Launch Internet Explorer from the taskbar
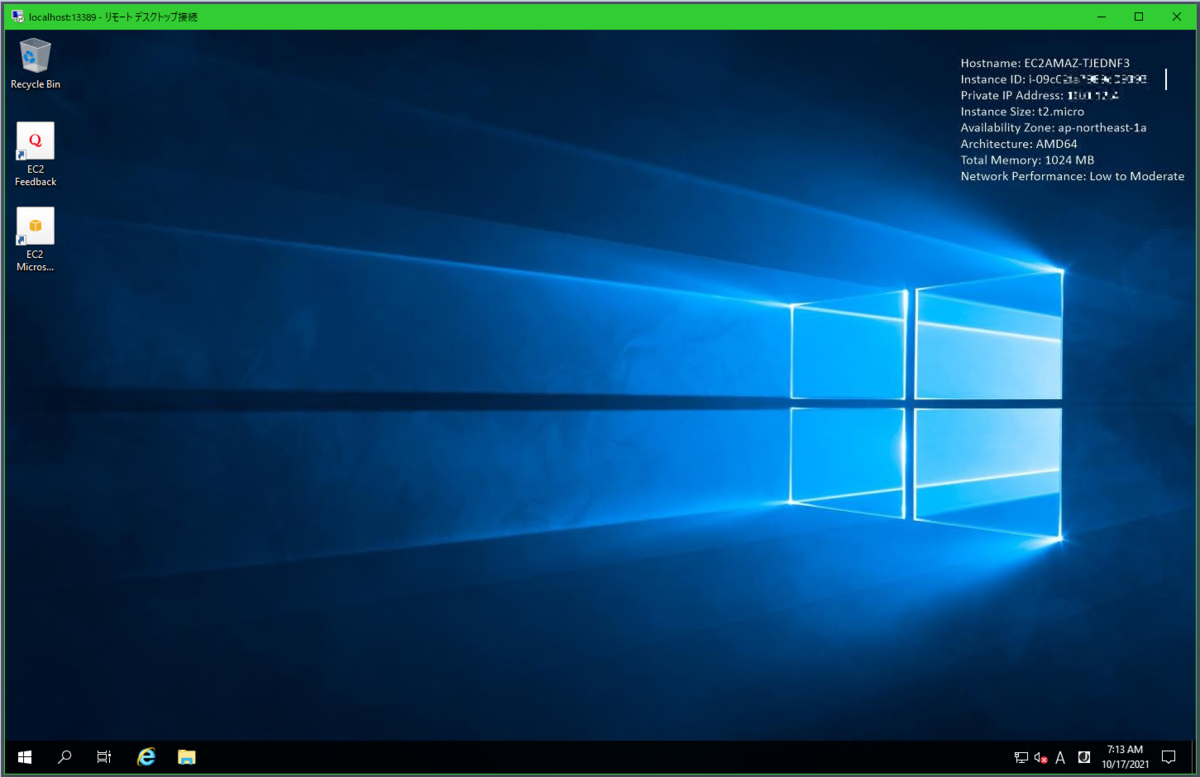Image resolution: width=1200 pixels, height=777 pixels. tap(146, 757)
